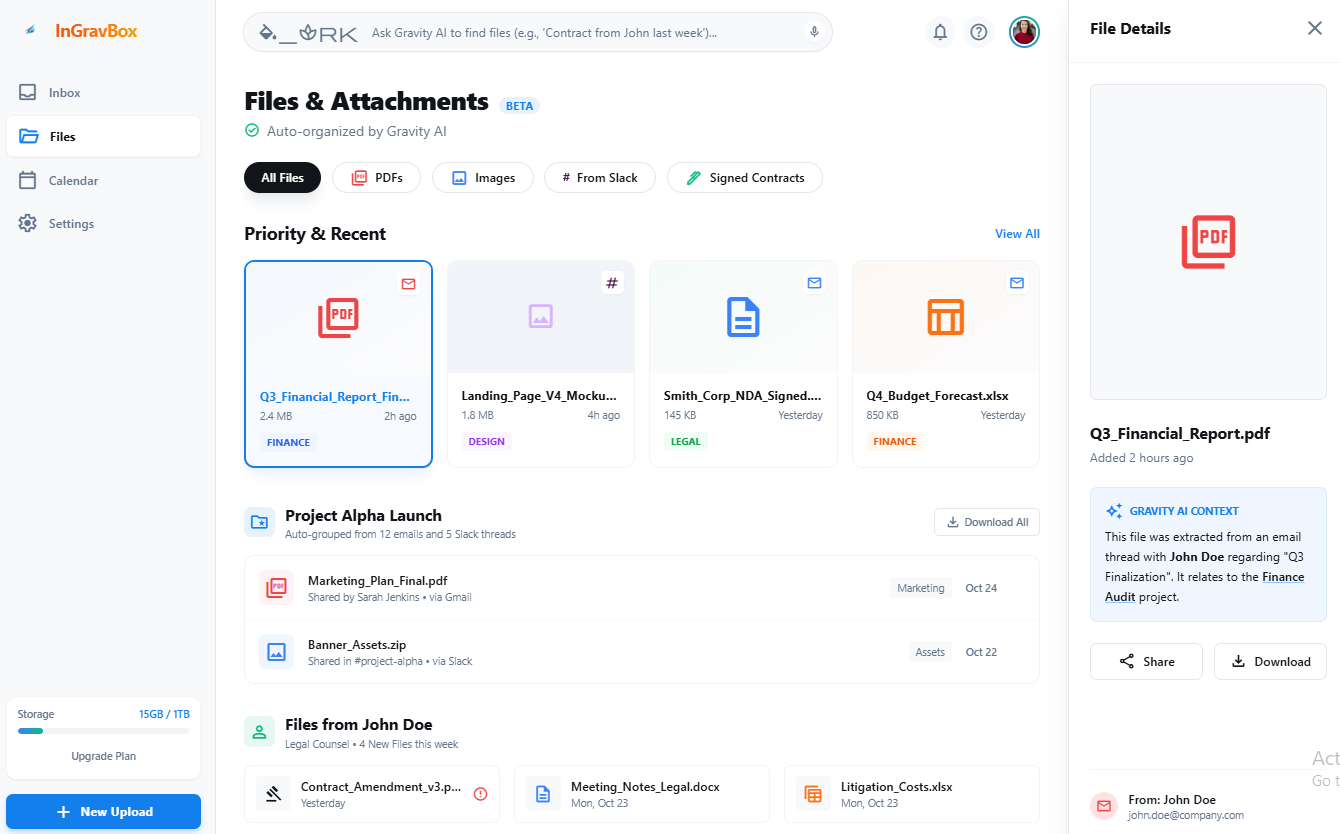Click alert icon on Contract_Amendment card

(480, 794)
